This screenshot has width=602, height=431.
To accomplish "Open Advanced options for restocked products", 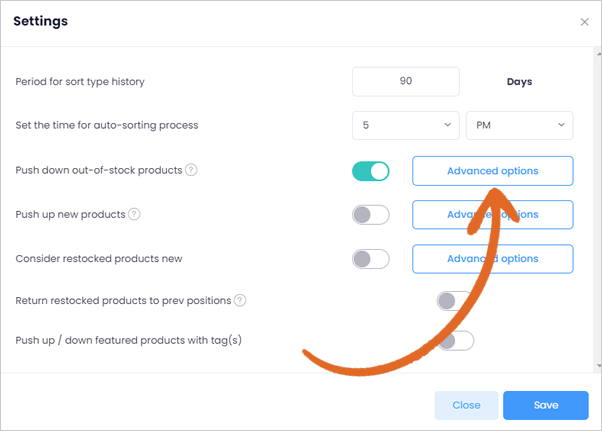I will (493, 259).
